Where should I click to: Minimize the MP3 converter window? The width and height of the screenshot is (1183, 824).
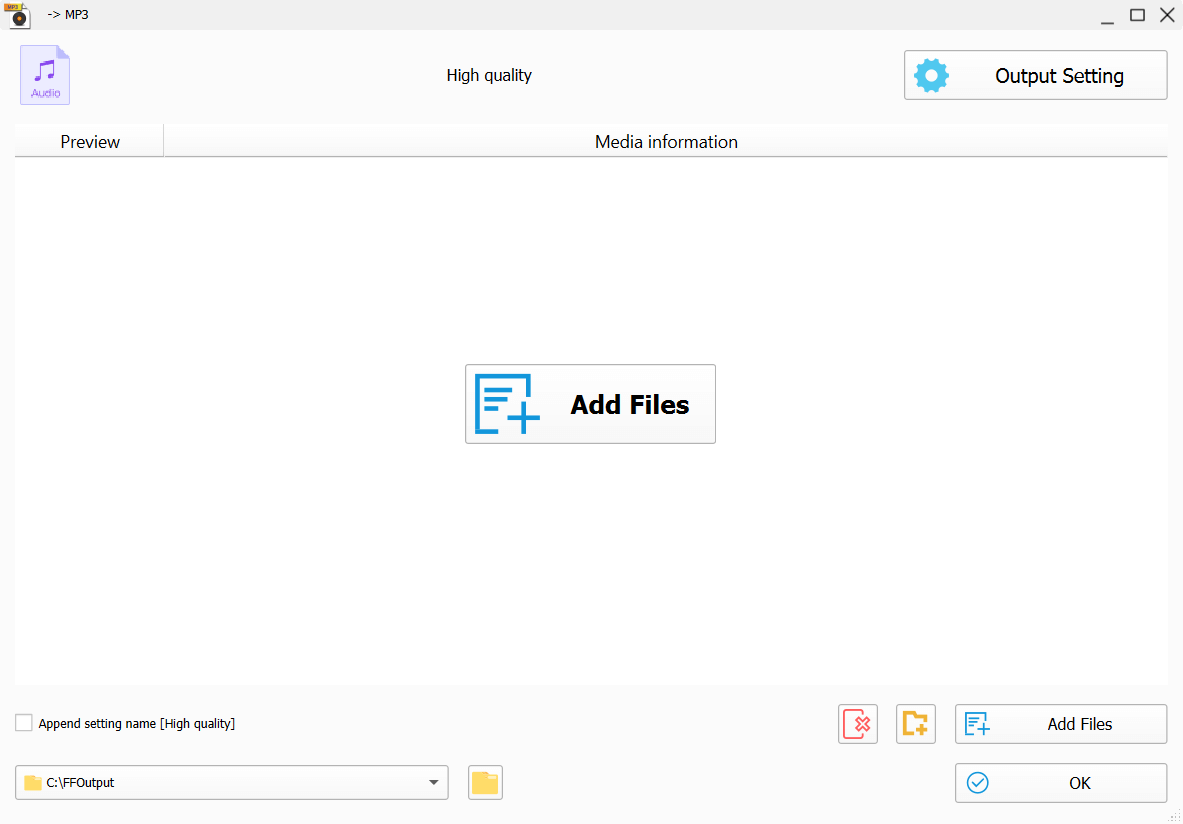pos(1106,15)
